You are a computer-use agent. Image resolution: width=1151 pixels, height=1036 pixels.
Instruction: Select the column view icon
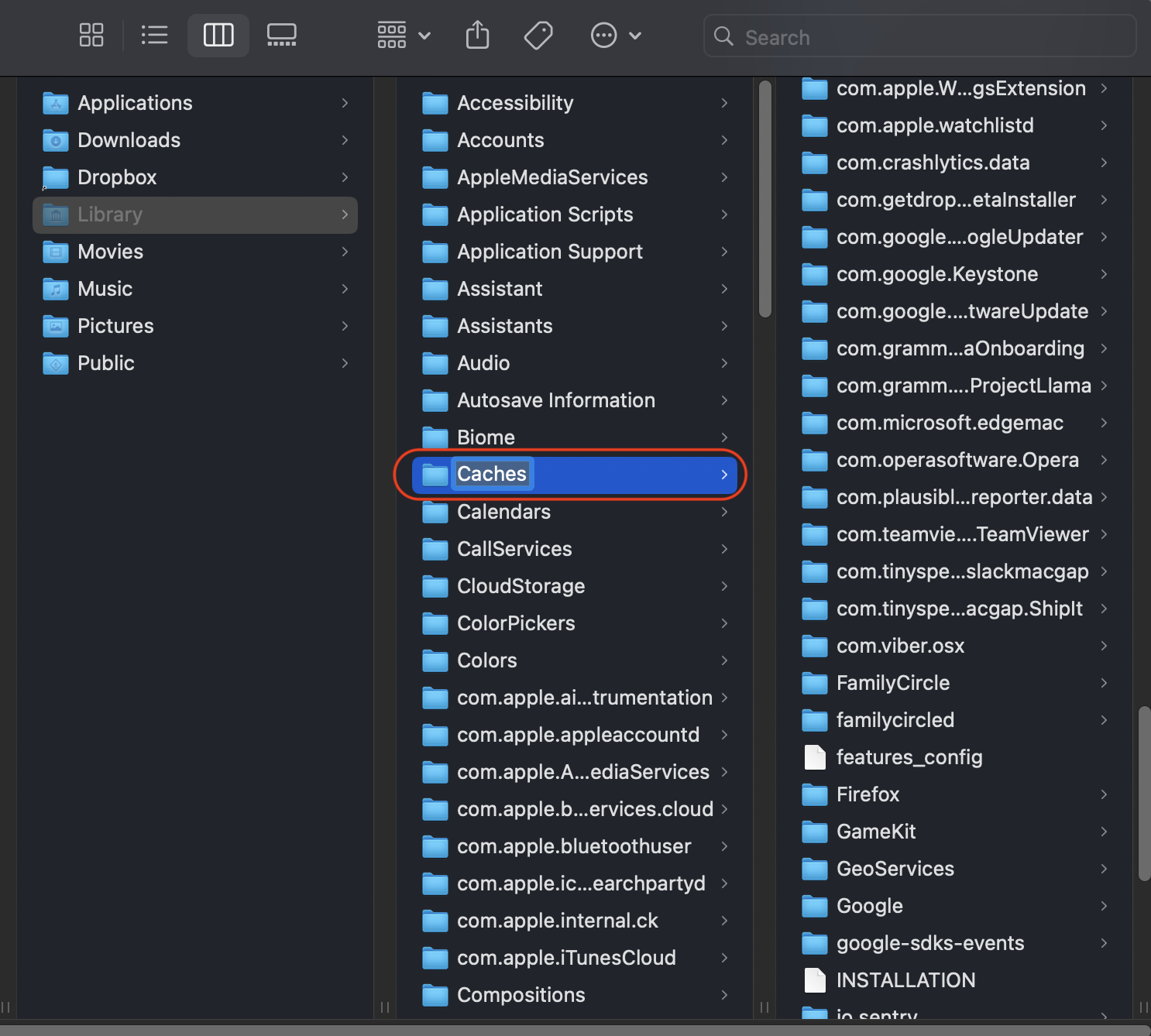click(218, 35)
